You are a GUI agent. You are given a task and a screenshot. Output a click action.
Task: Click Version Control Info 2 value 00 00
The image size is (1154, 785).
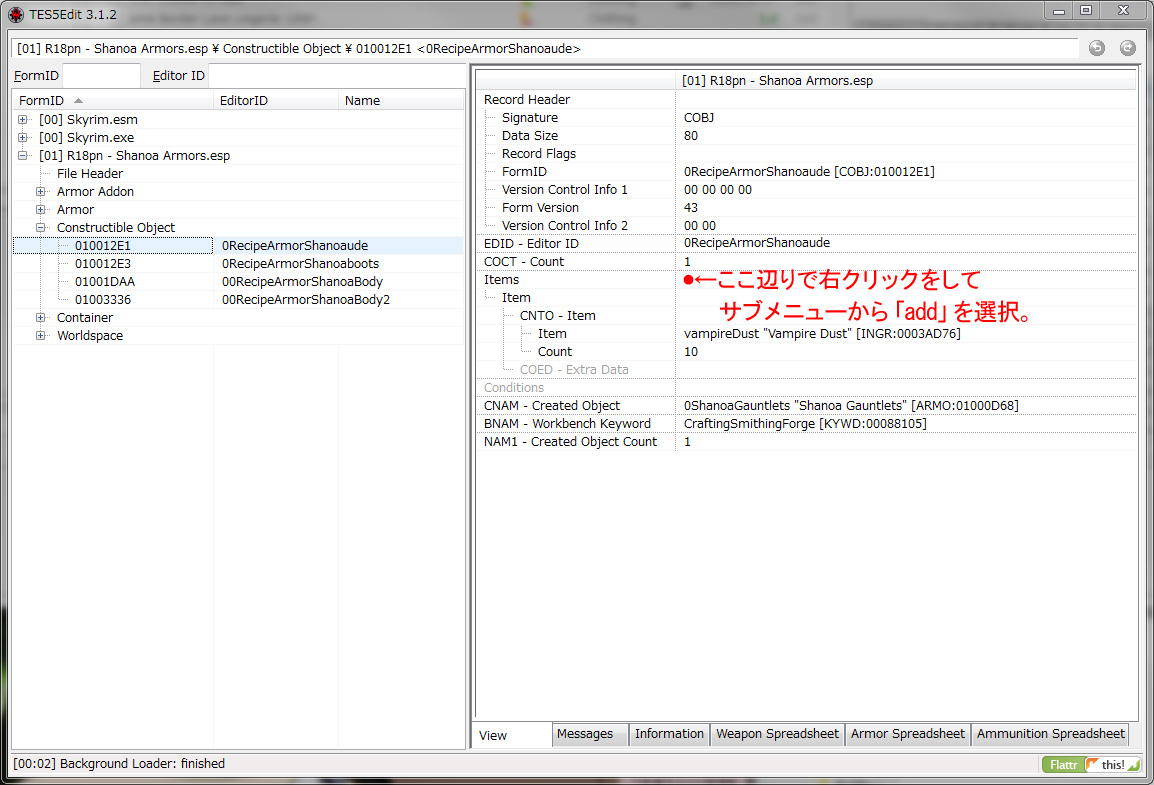click(x=699, y=226)
